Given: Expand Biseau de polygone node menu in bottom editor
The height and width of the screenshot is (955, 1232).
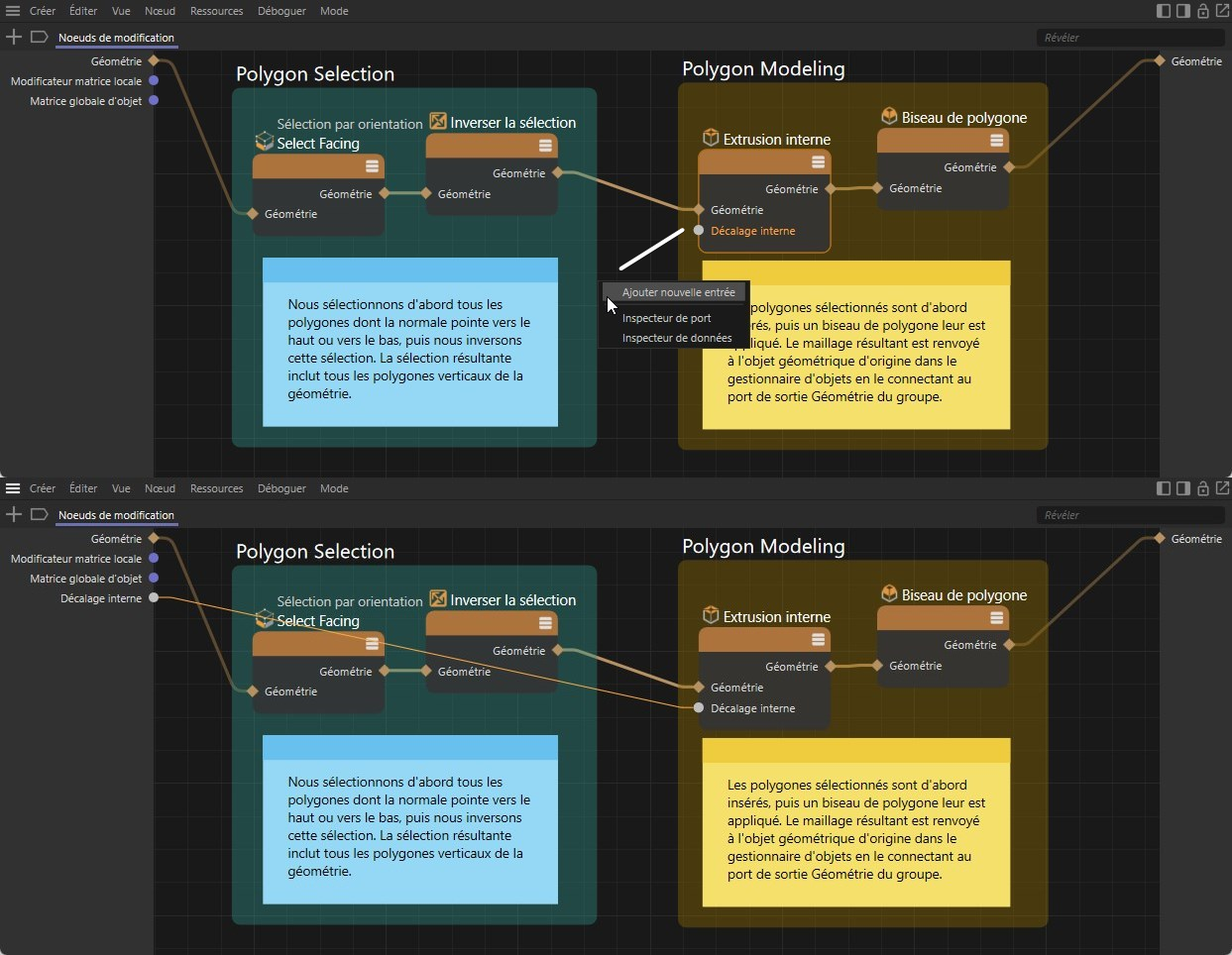Looking at the screenshot, I should [996, 618].
